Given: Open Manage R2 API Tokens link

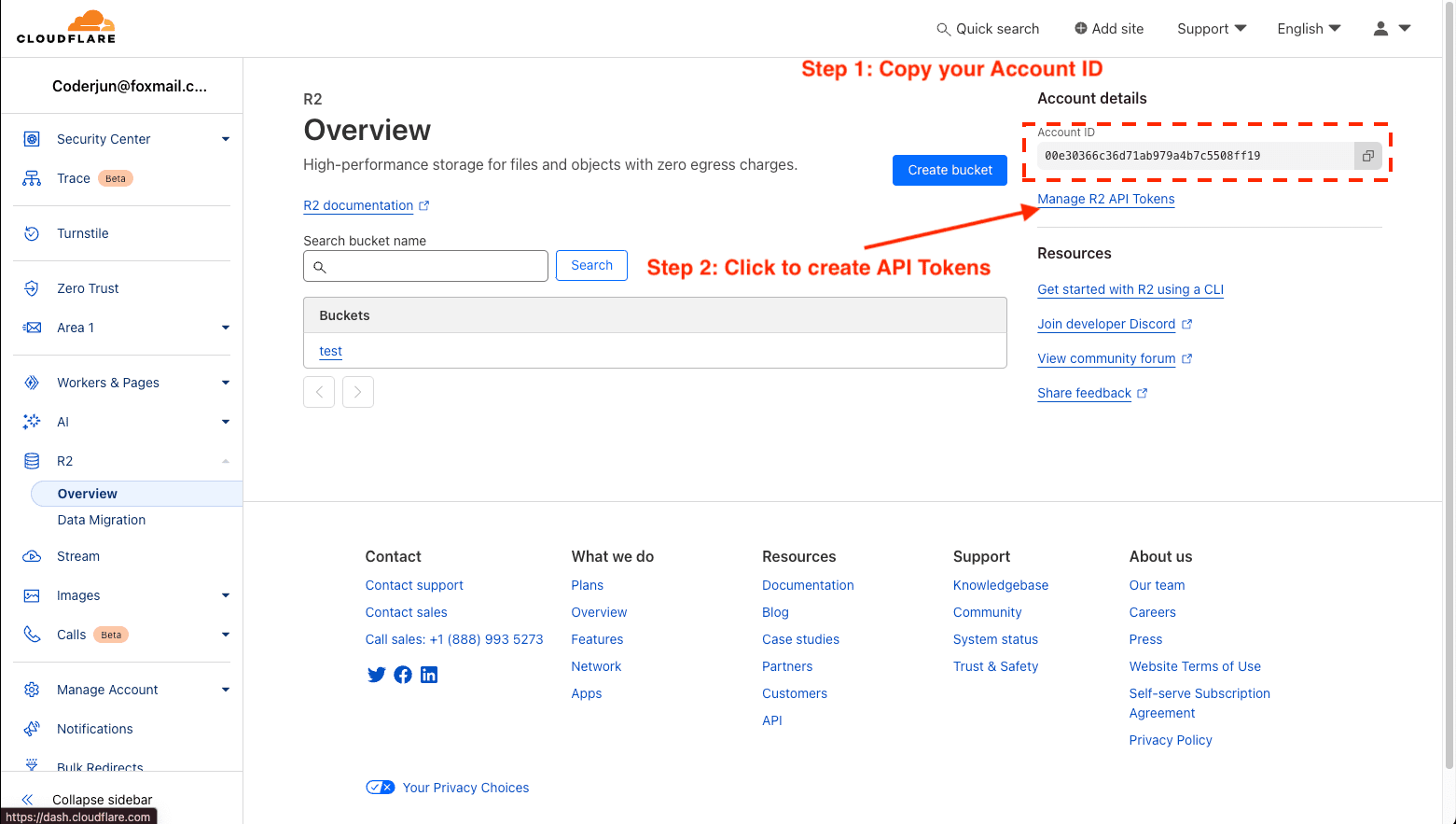Looking at the screenshot, I should [1106, 199].
